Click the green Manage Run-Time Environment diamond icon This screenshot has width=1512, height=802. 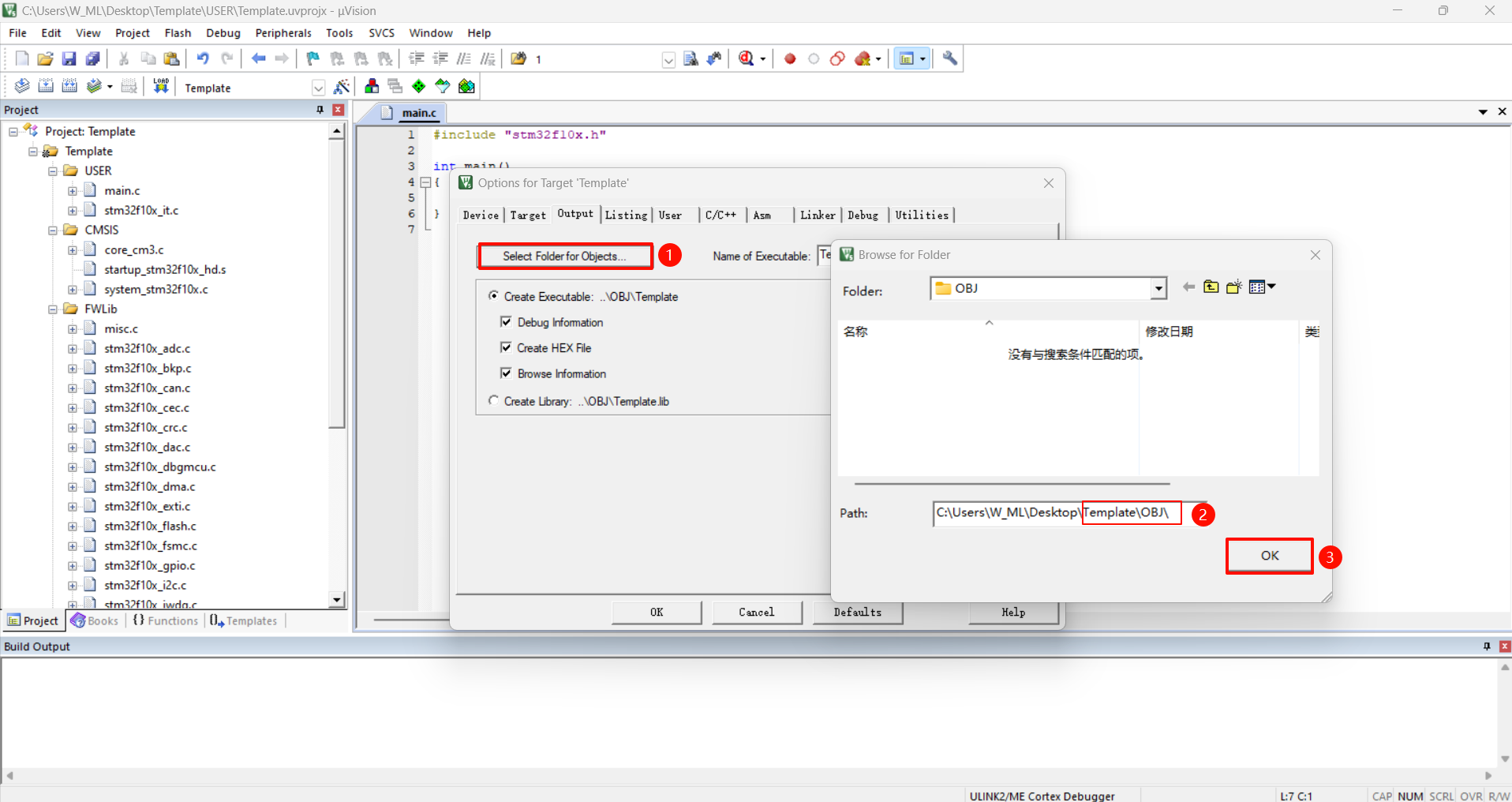point(419,87)
